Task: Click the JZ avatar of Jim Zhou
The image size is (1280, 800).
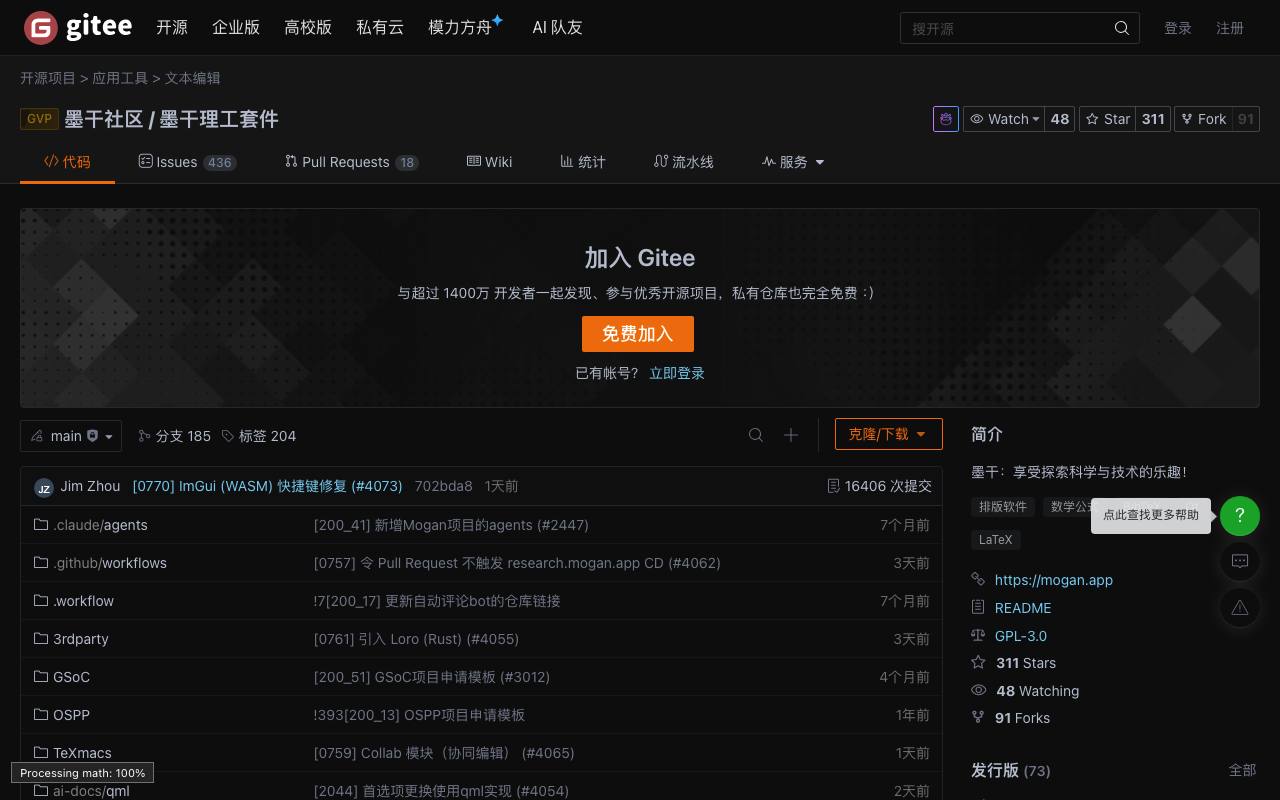Action: [x=44, y=487]
